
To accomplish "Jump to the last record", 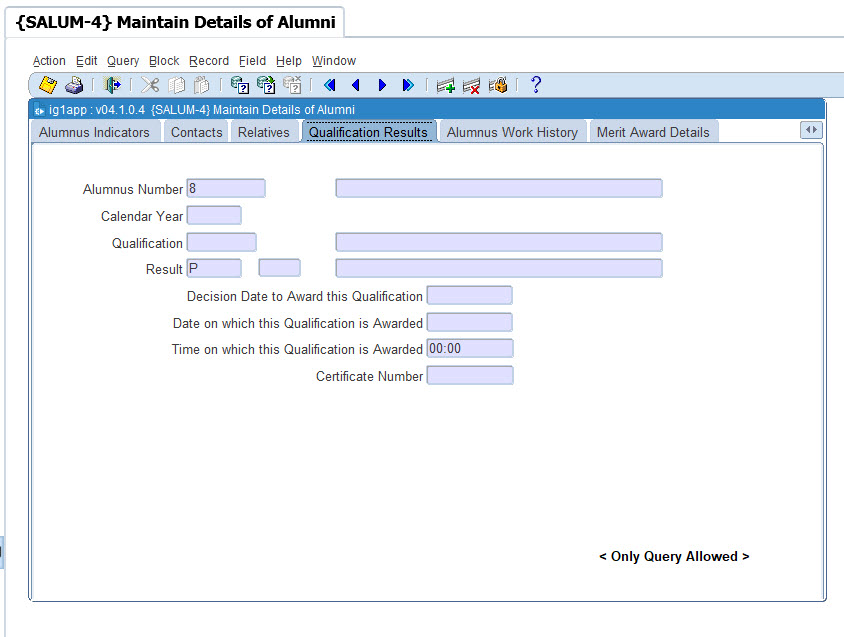I will [408, 85].
